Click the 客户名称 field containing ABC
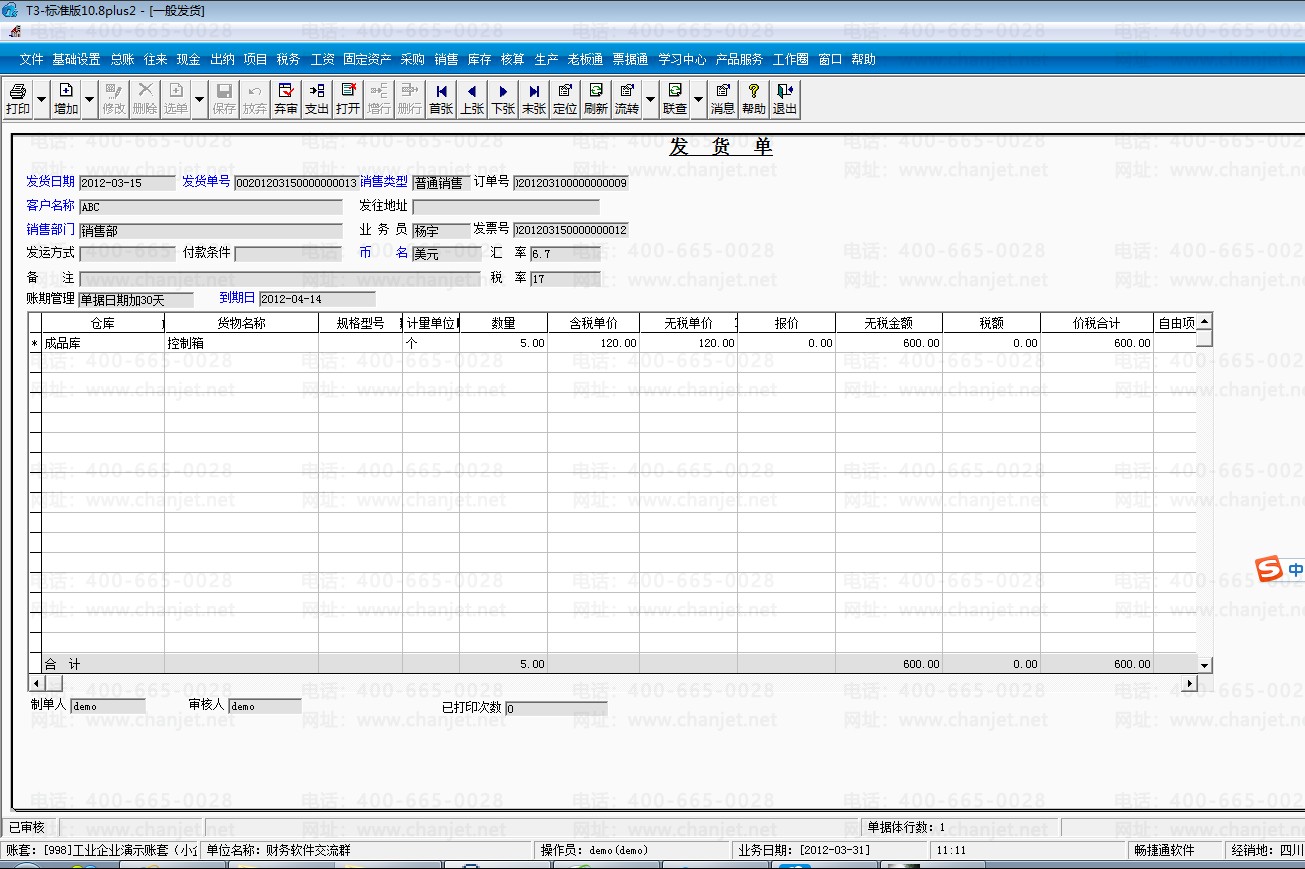Screen dimensions: 1305x869 point(211,207)
